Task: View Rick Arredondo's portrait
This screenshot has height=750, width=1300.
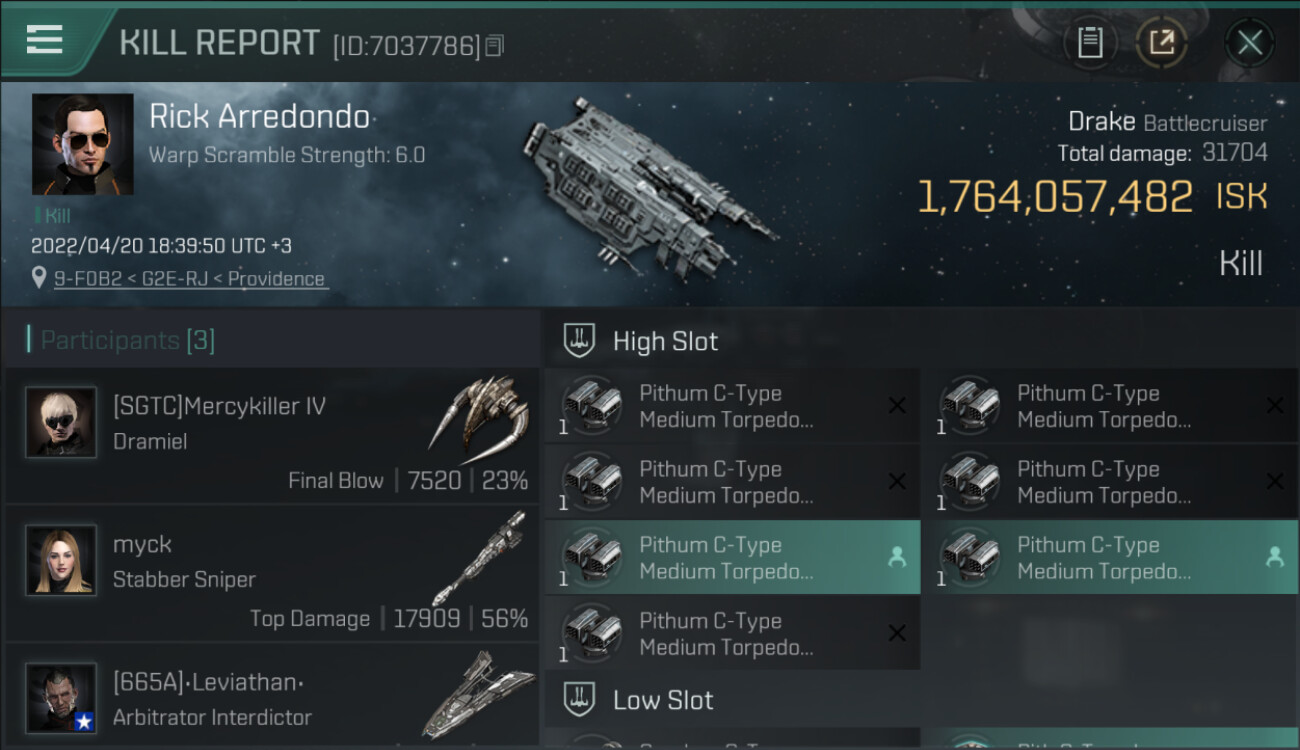Action: pos(82,144)
